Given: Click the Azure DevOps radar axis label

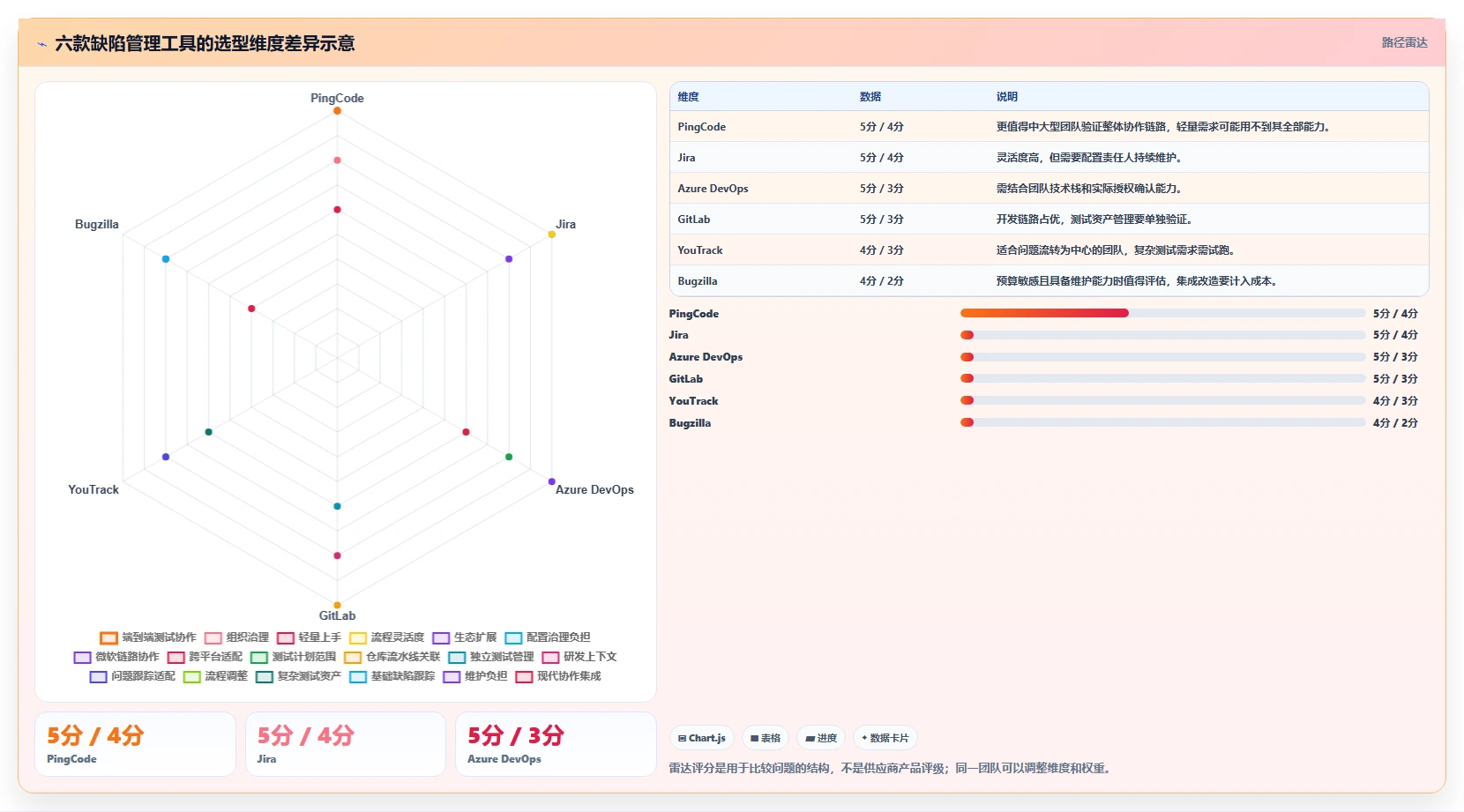Looking at the screenshot, I should 594,489.
